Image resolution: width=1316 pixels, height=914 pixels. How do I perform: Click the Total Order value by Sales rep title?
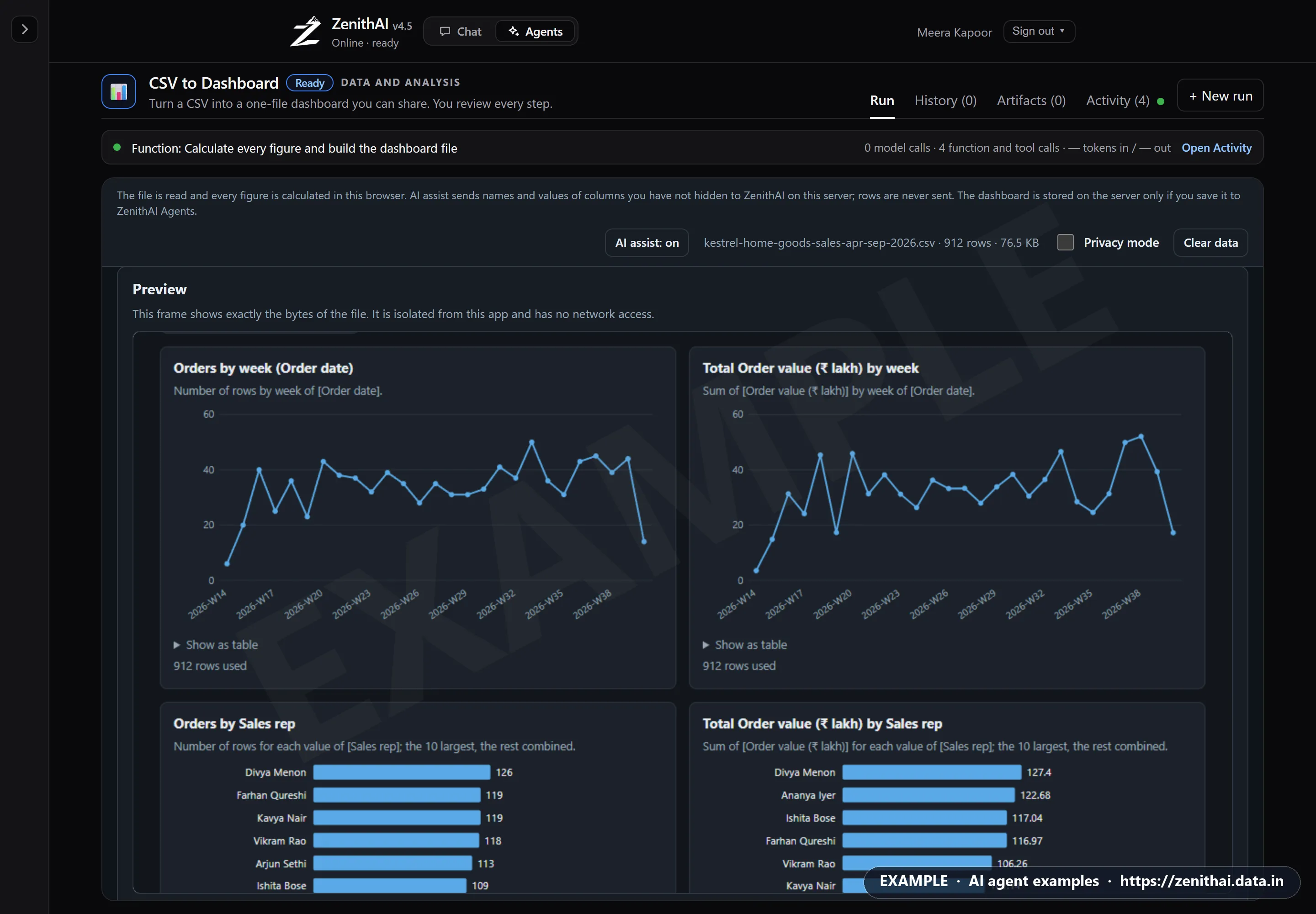coord(822,724)
